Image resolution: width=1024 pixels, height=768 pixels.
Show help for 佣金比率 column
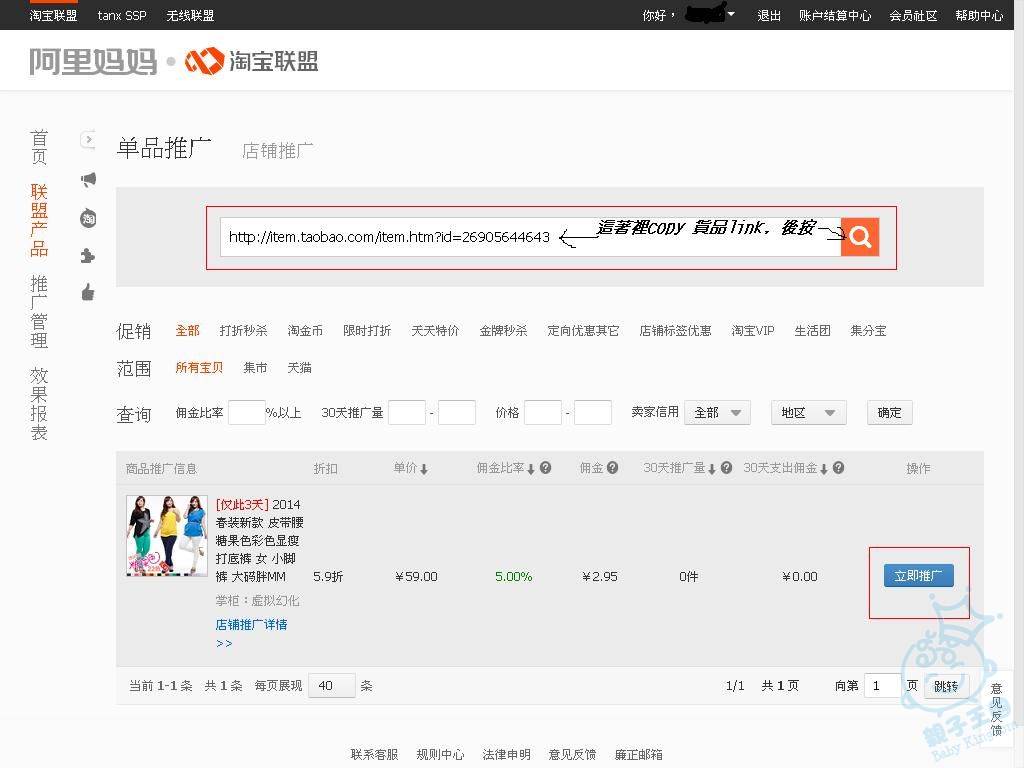pyautogui.click(x=546, y=468)
